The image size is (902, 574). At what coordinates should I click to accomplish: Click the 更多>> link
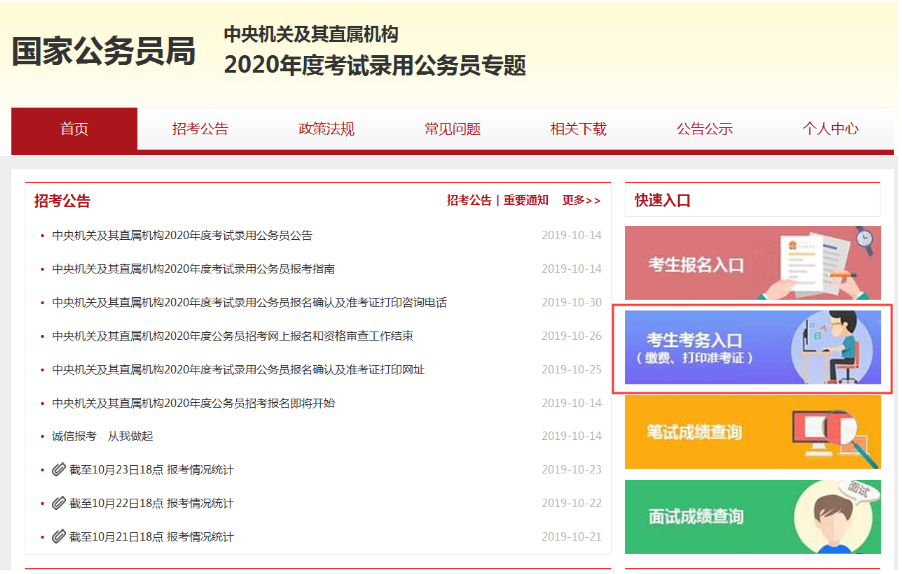[x=581, y=200]
